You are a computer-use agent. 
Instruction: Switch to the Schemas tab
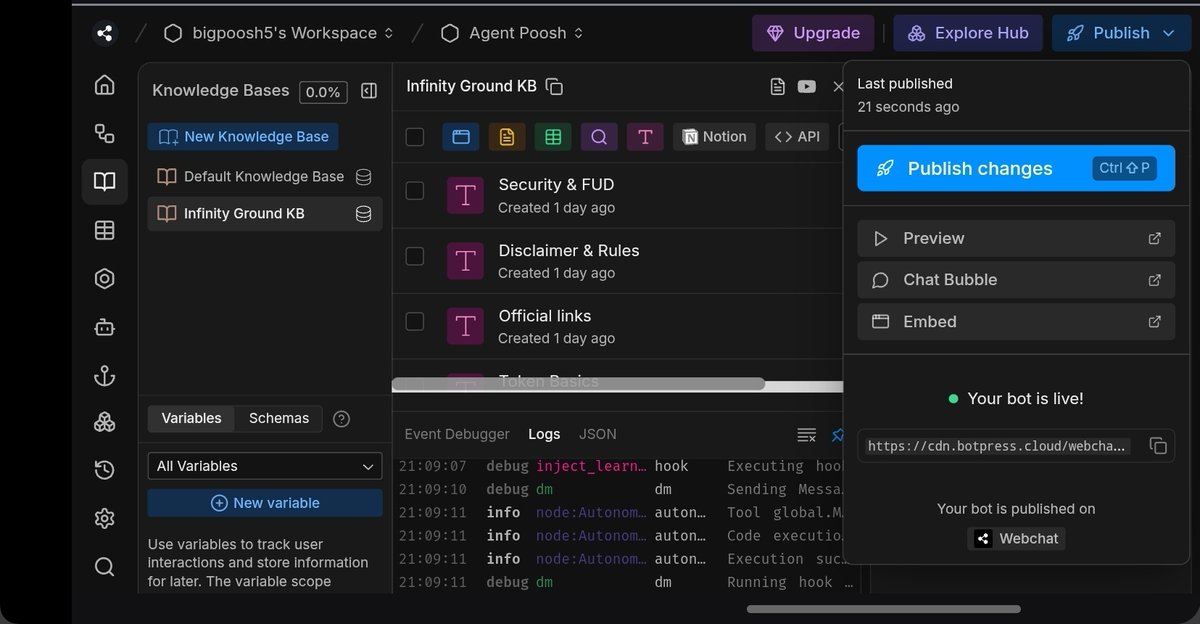tap(279, 418)
